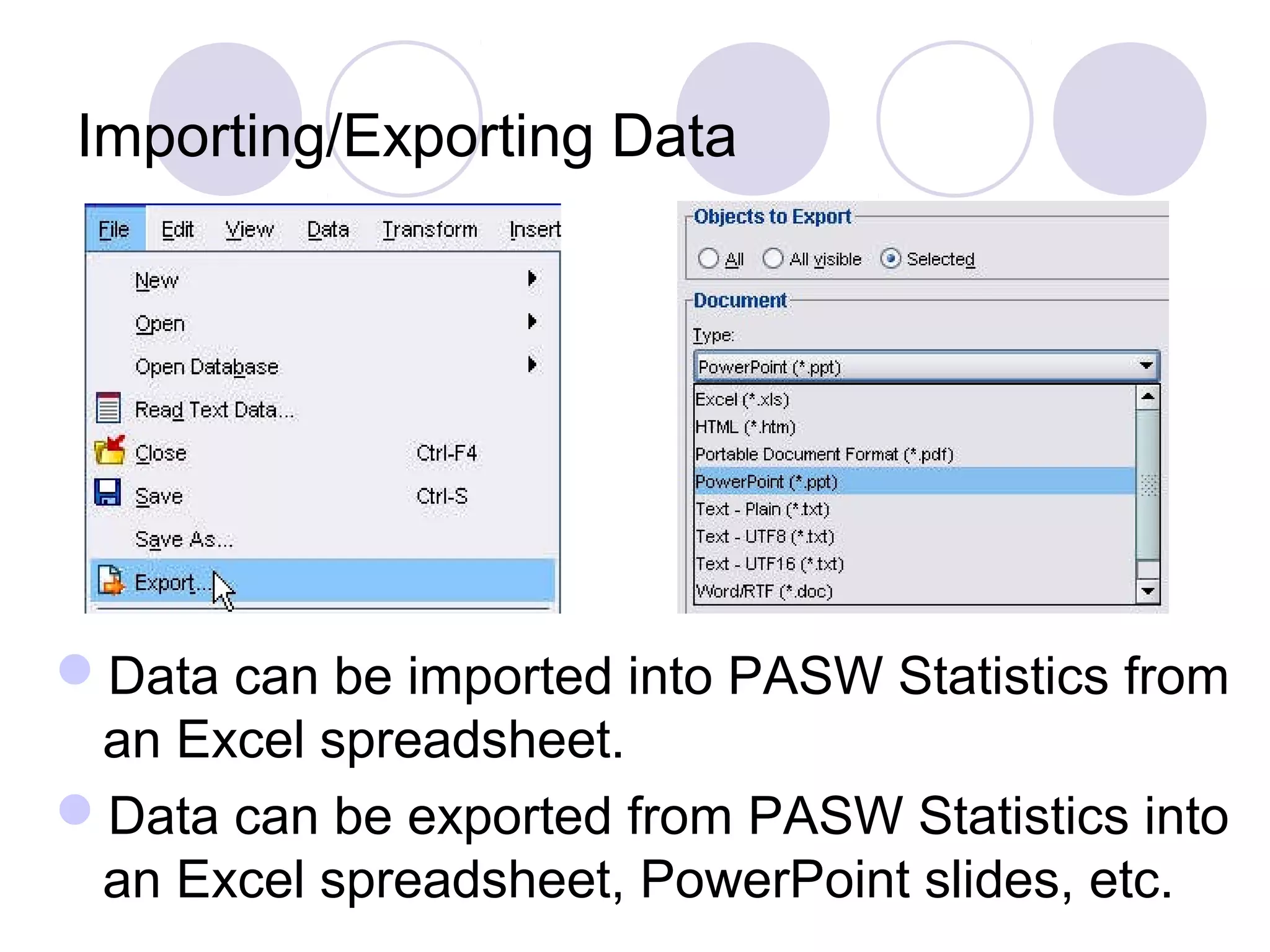Open the View menu
The width and height of the screenshot is (1270, 952).
[x=249, y=229]
